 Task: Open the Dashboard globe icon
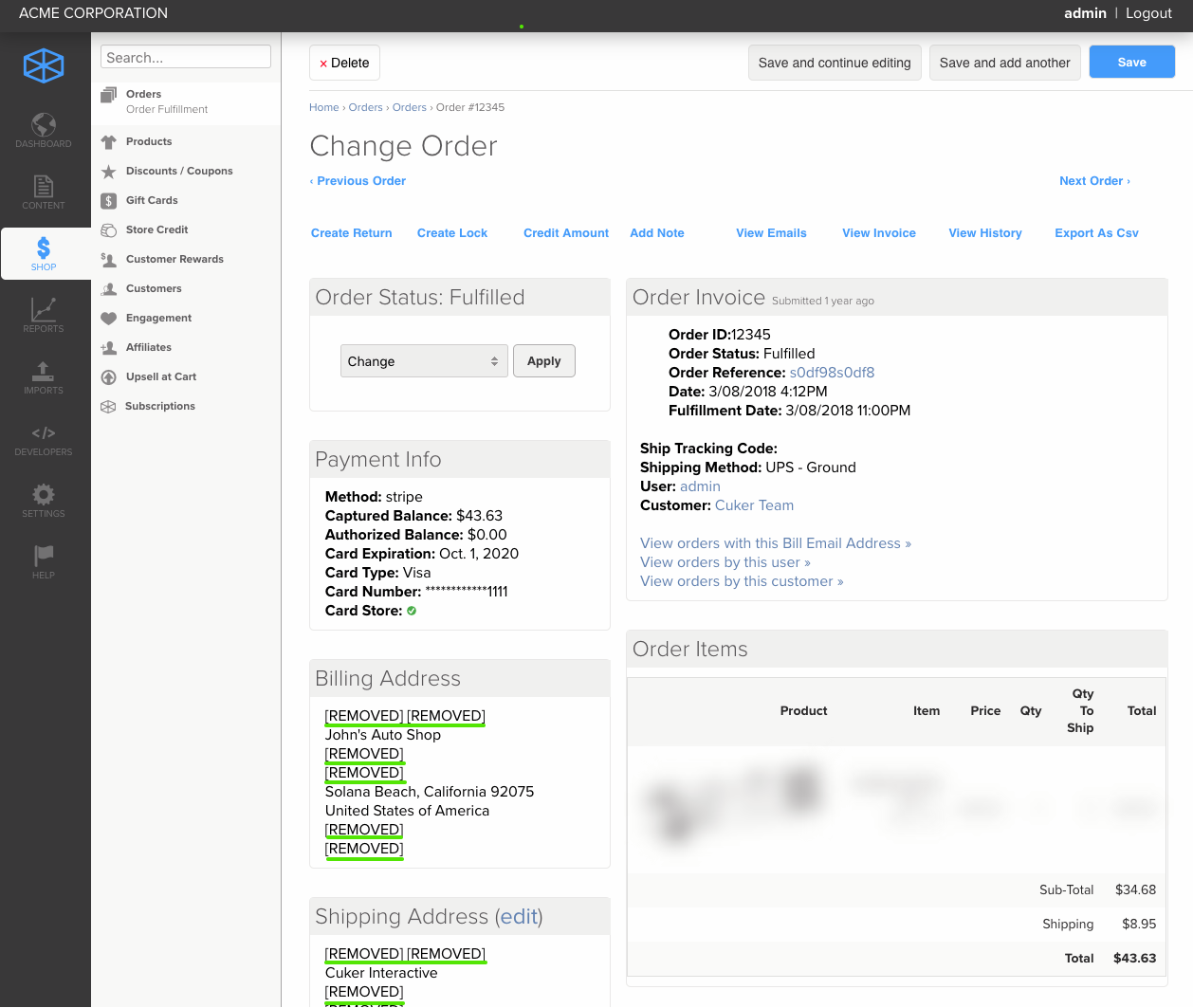(44, 124)
